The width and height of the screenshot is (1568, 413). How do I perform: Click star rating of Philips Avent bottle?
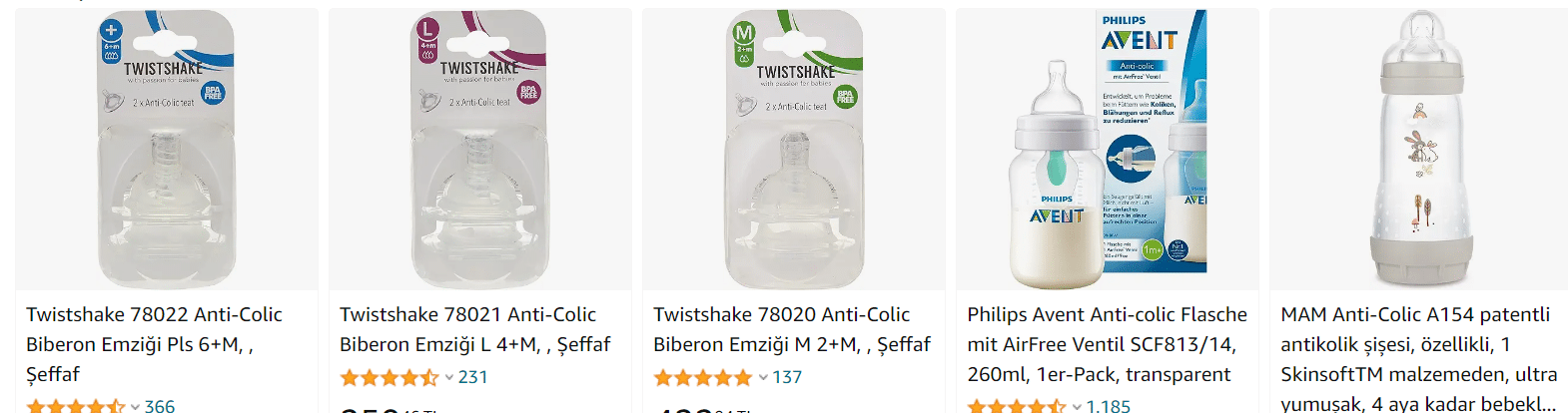pyautogui.click(x=1017, y=407)
